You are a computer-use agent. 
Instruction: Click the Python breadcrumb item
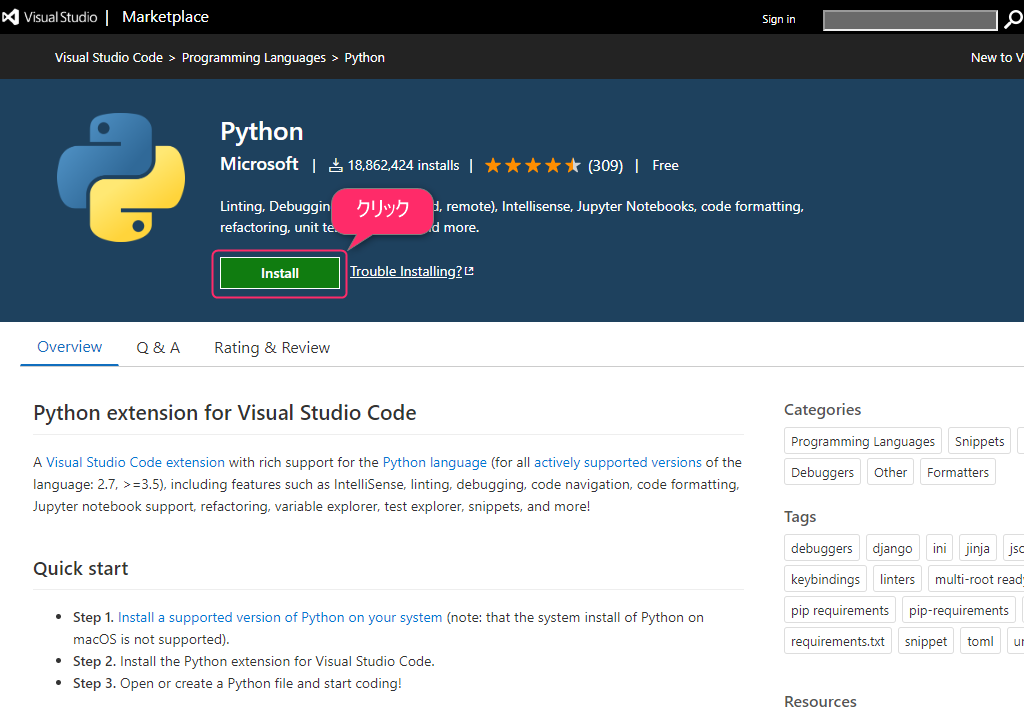pos(364,57)
